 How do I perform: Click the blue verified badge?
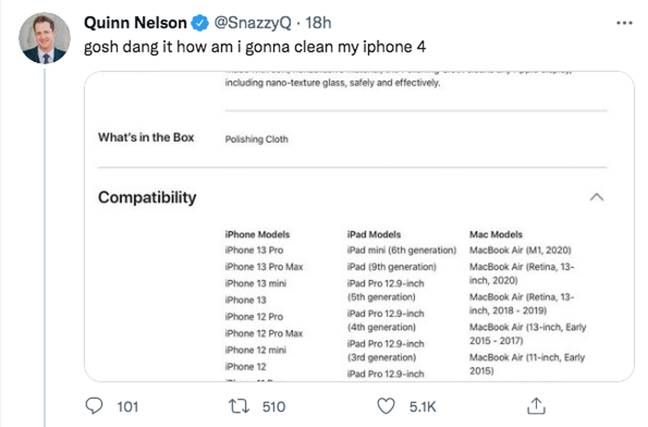(x=200, y=23)
